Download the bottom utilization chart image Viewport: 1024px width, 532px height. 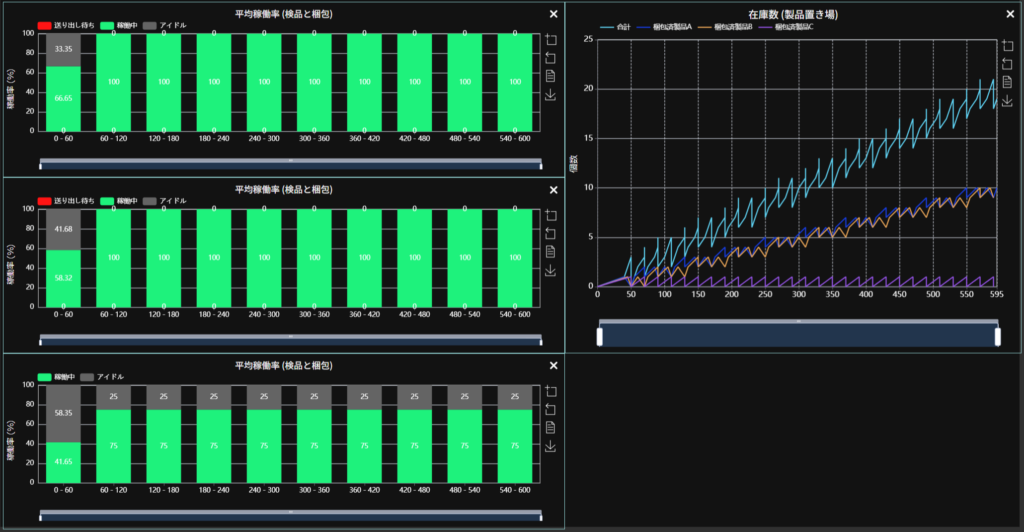click(550, 447)
